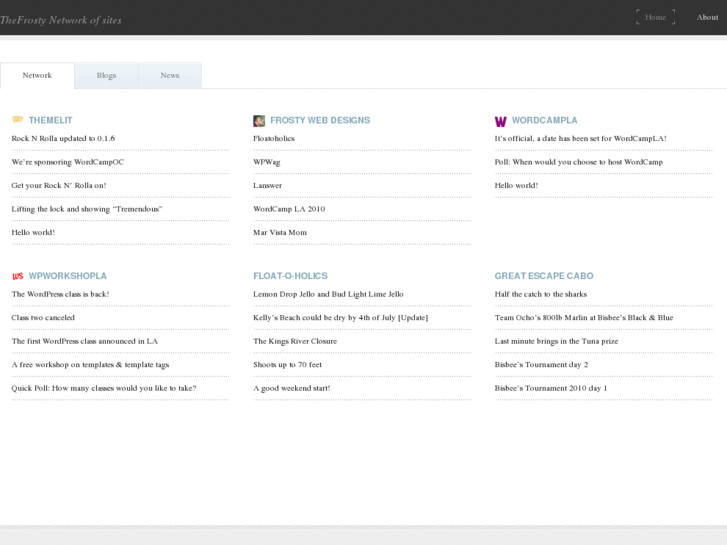The height and width of the screenshot is (545, 727).
Task: Open the FLOAT-O-HOLICS heading link
Action: pos(290,276)
